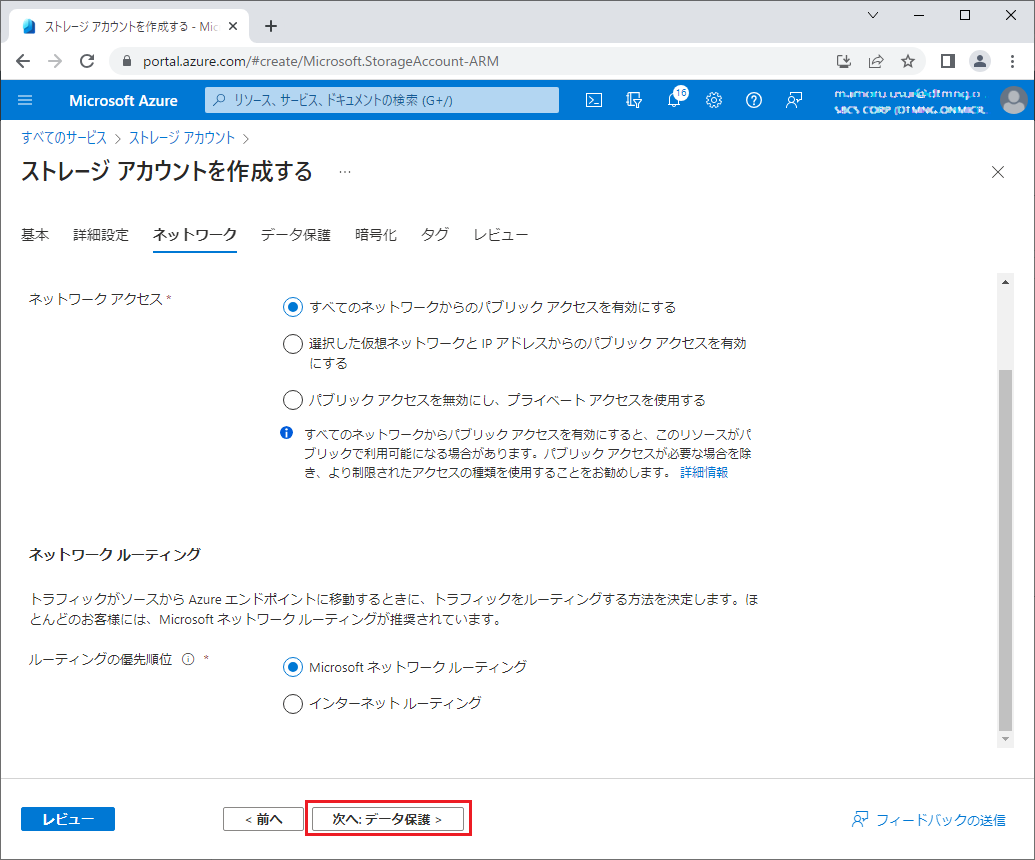This screenshot has width=1035, height=860.
Task: Open the account profile avatar
Action: 1013,100
